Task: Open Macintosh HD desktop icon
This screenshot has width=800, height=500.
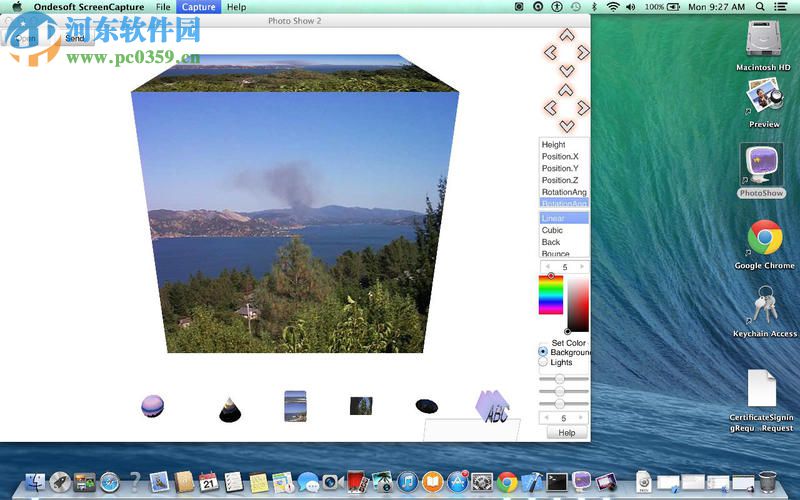Action: [x=763, y=46]
